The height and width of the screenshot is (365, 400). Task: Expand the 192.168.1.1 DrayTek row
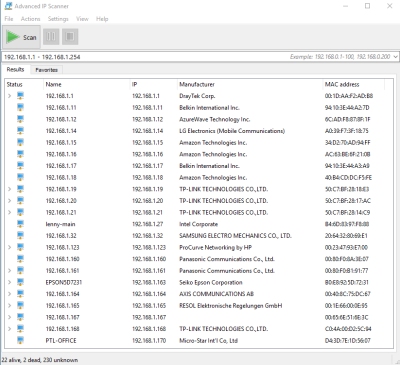[9, 96]
